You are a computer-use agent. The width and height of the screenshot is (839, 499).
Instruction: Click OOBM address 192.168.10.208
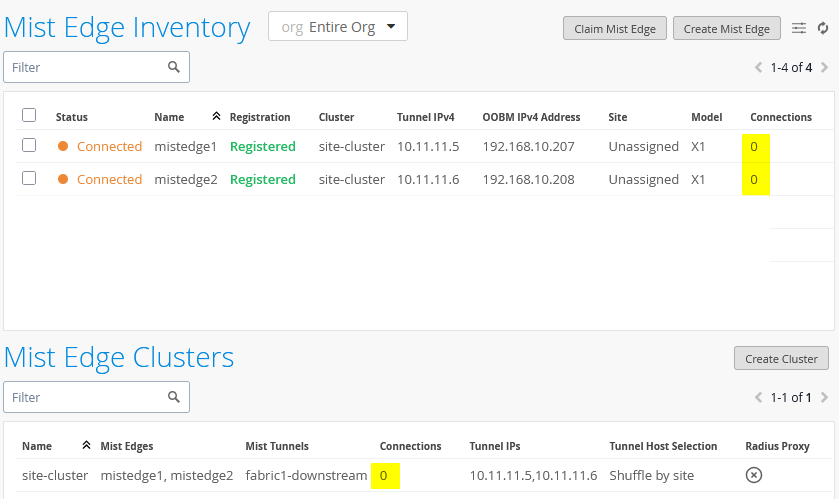(x=529, y=180)
